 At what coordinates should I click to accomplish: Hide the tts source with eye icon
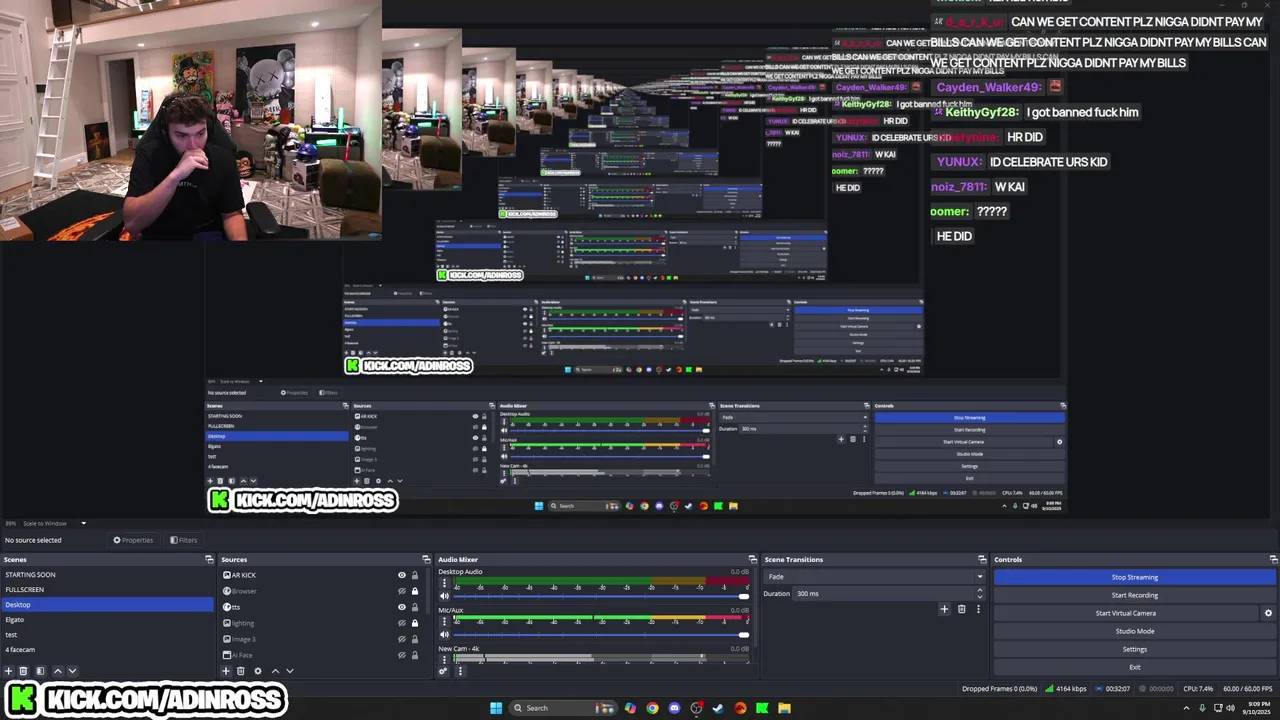(x=402, y=607)
